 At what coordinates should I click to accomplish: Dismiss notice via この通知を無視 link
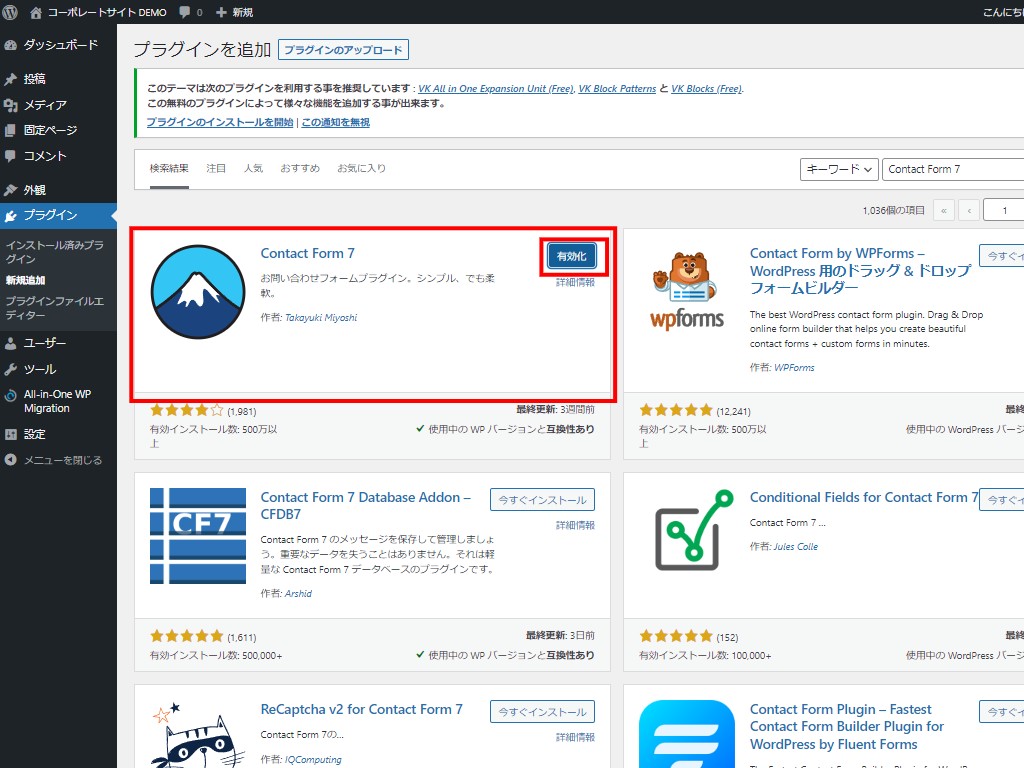pyautogui.click(x=335, y=122)
